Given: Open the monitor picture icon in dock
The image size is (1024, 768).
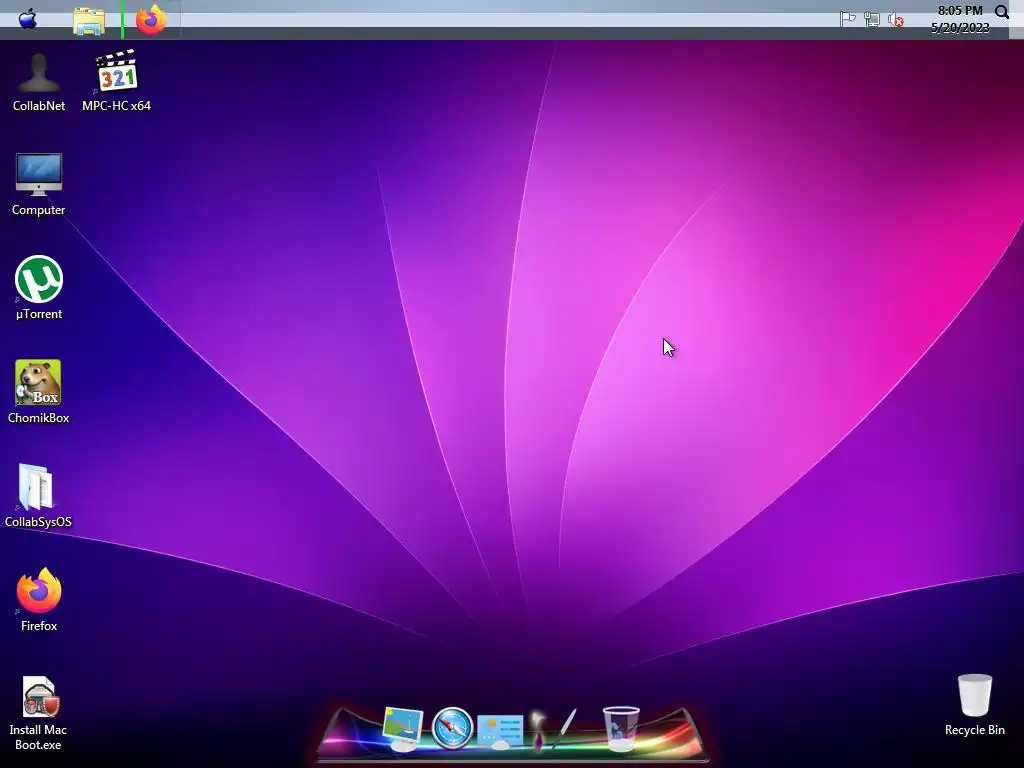Looking at the screenshot, I should tap(402, 728).
